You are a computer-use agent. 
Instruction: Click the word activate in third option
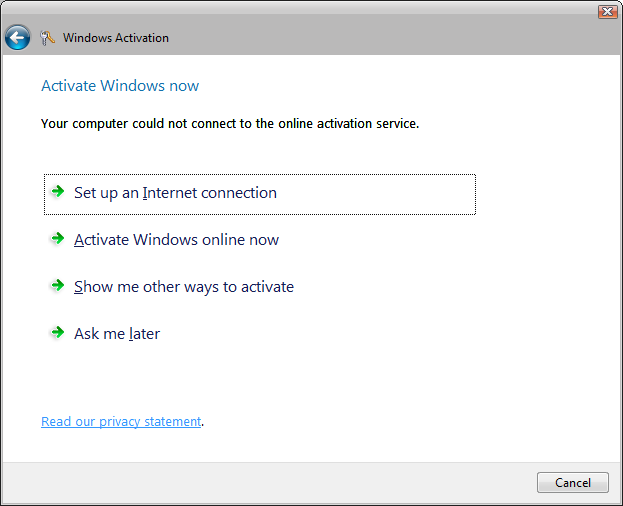(x=267, y=287)
